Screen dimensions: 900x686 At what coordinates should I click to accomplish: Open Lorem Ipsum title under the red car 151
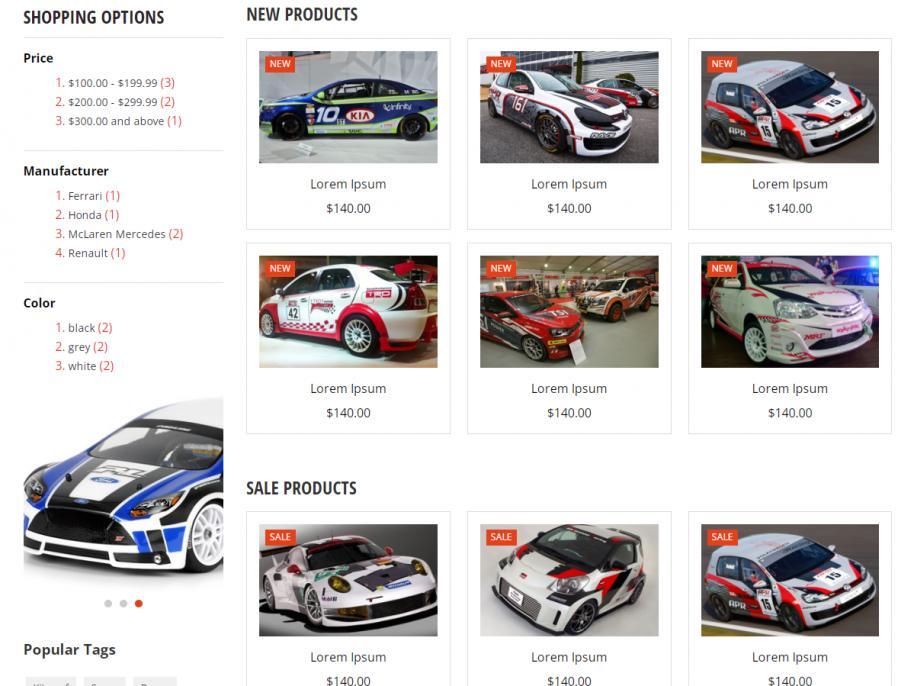coord(569,389)
